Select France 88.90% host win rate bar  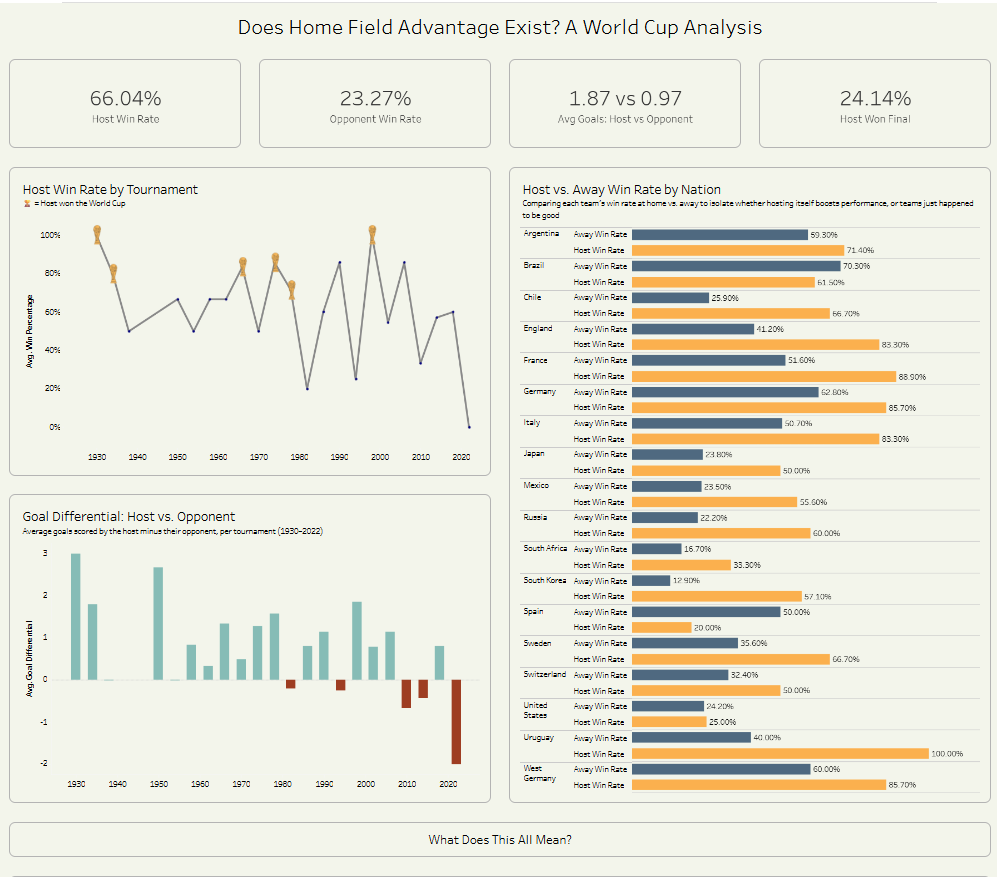click(x=764, y=376)
